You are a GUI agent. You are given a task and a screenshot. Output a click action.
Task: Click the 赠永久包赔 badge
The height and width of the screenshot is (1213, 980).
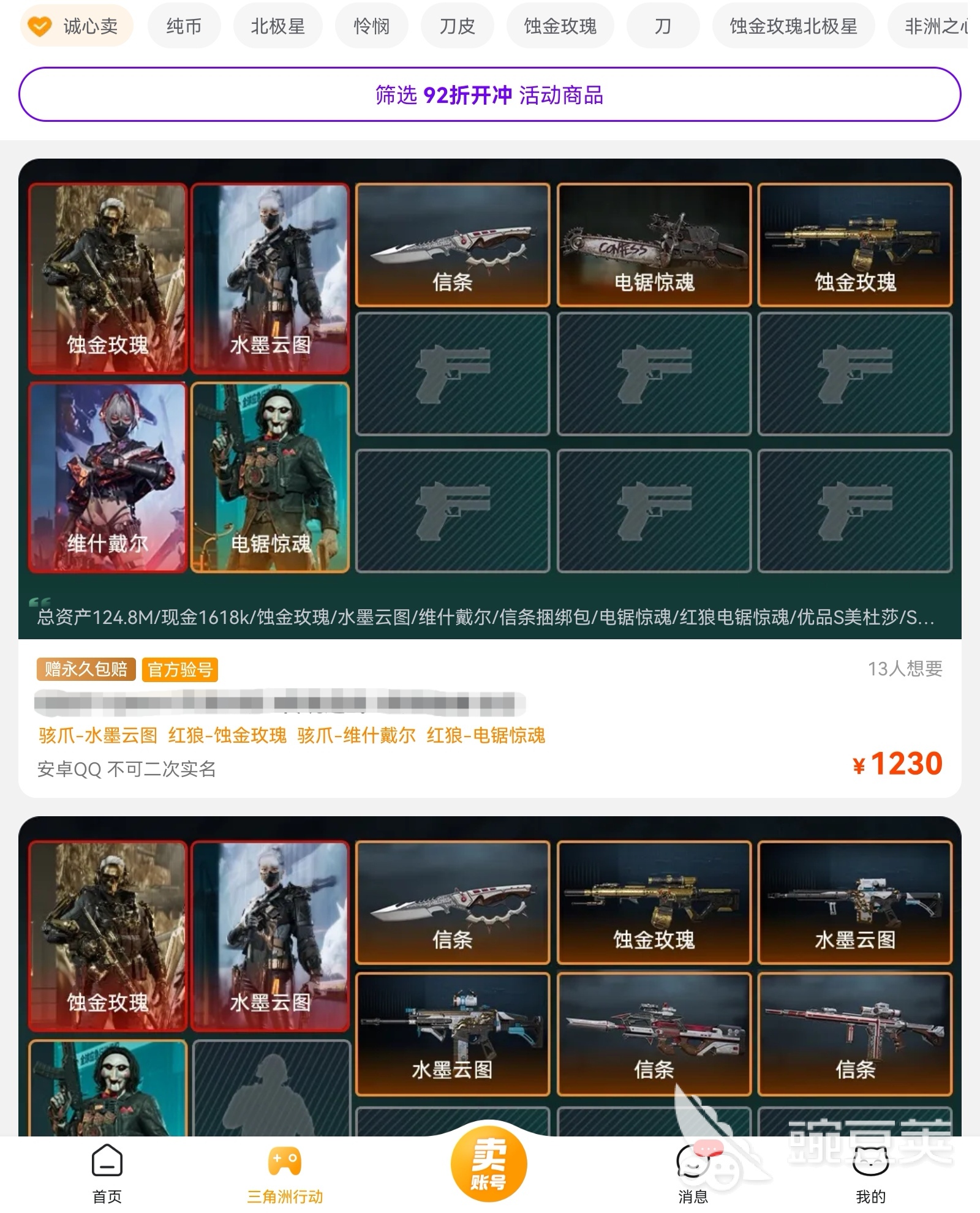click(x=86, y=669)
